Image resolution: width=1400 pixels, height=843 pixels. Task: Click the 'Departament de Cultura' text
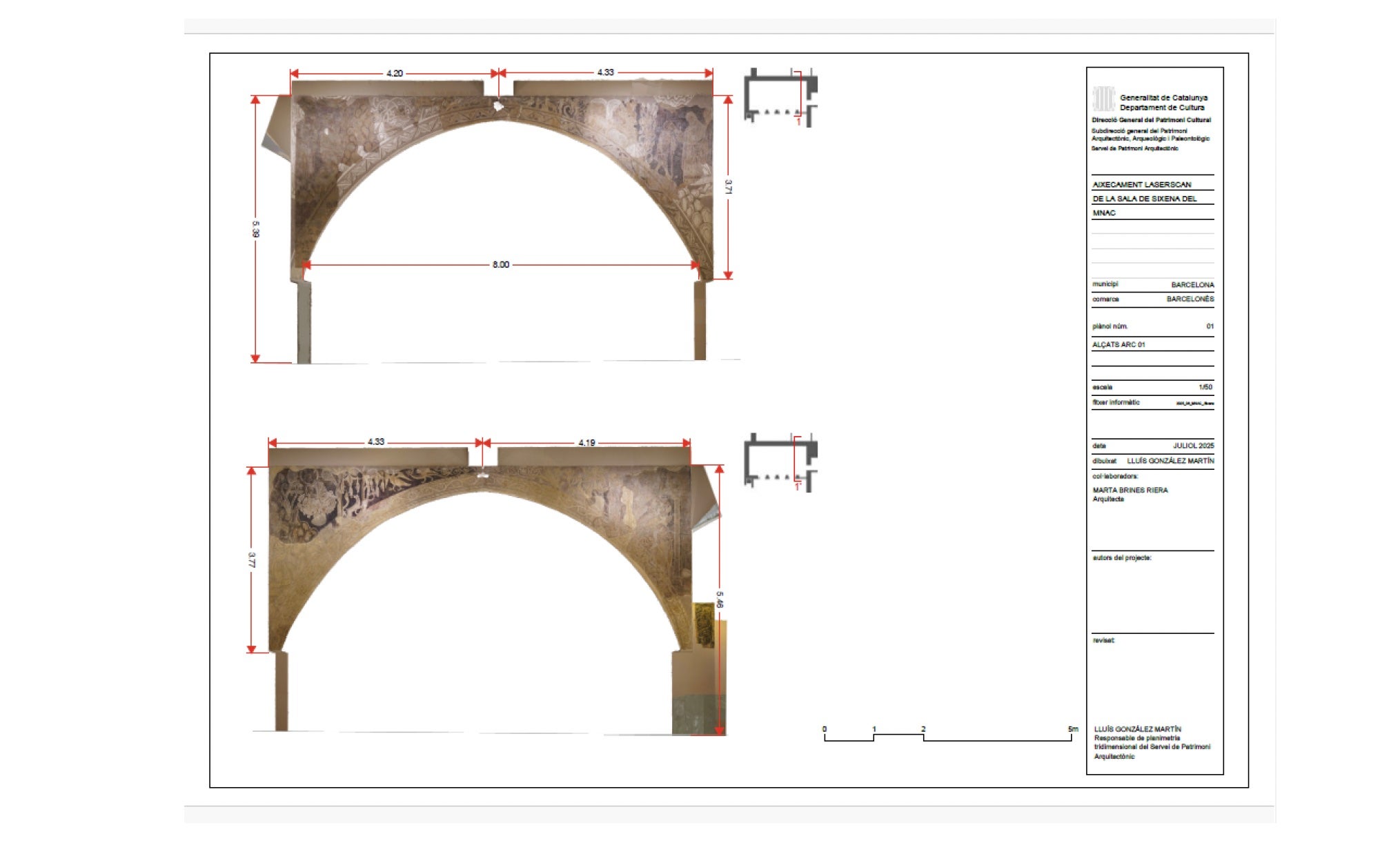click(1162, 108)
